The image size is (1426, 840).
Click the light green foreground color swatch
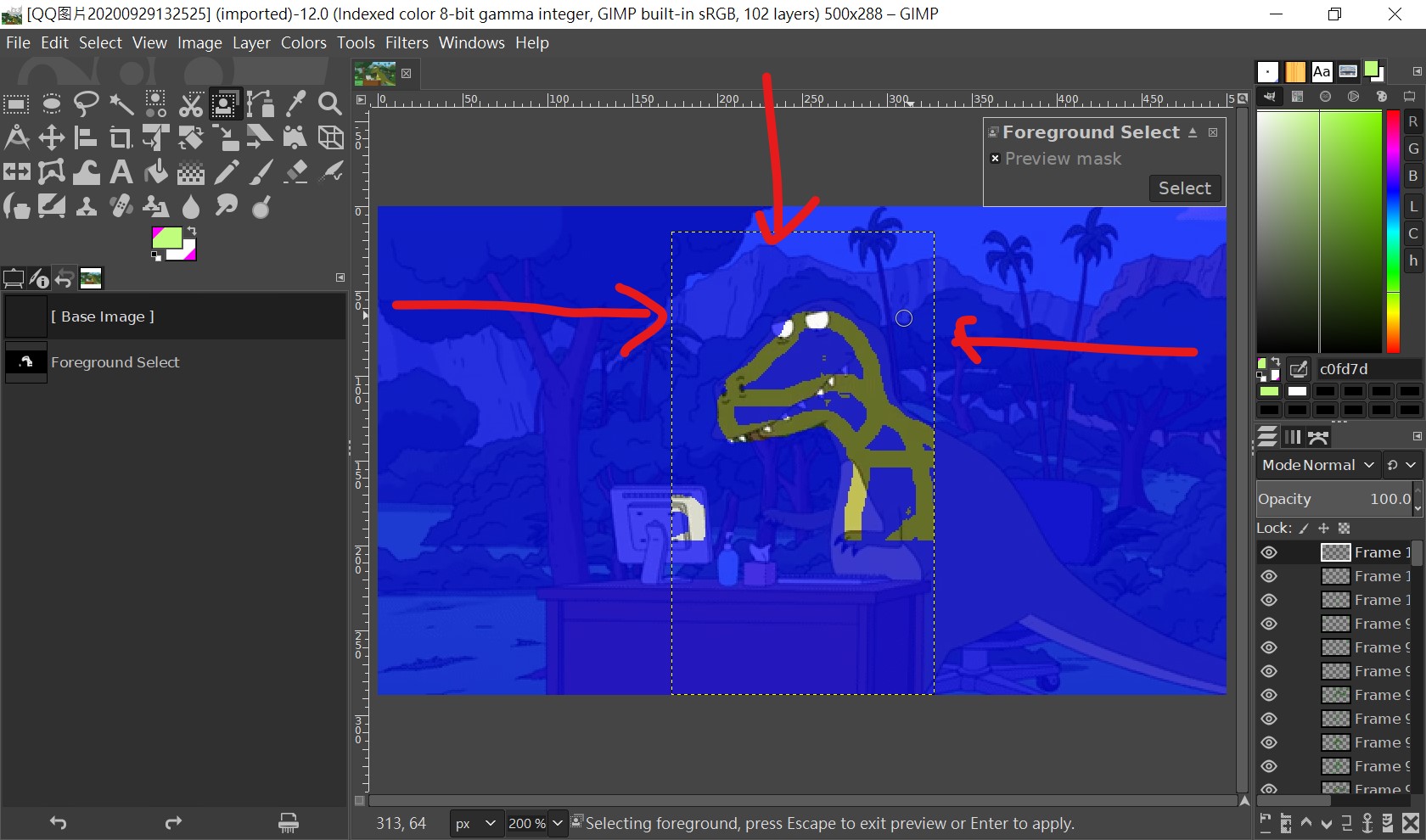166,238
